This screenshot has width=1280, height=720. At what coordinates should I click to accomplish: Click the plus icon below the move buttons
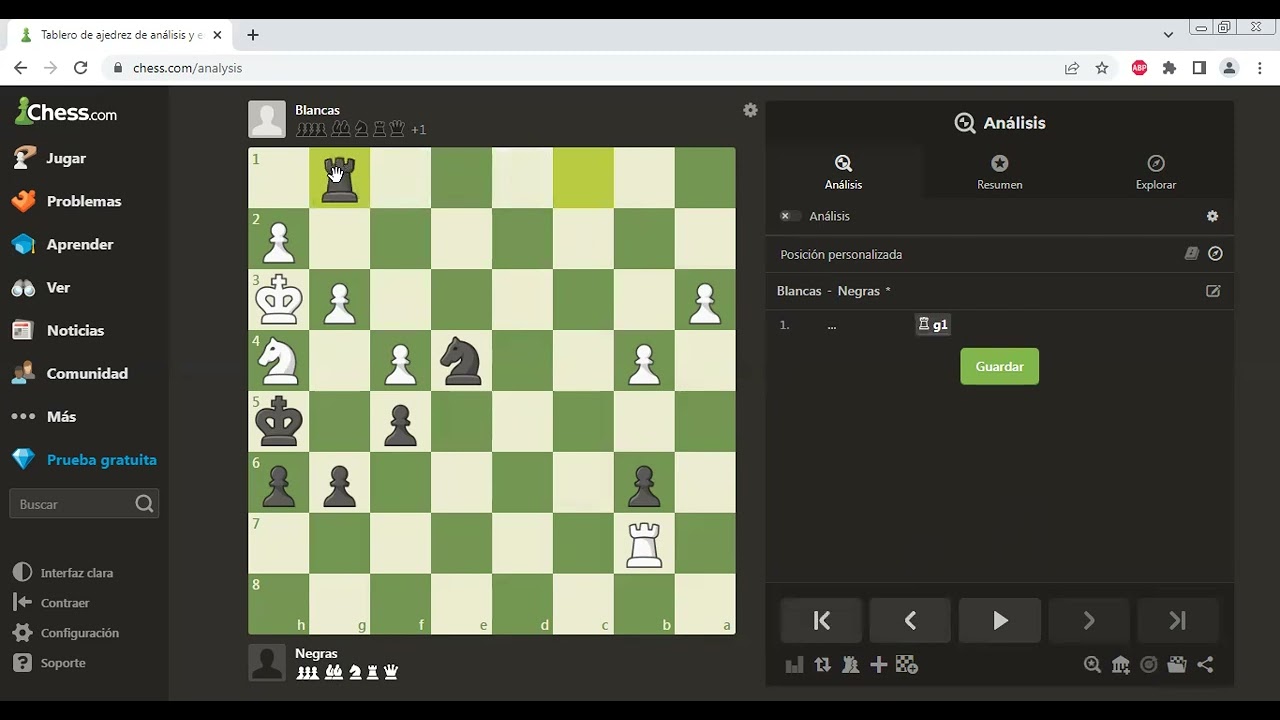click(x=878, y=665)
